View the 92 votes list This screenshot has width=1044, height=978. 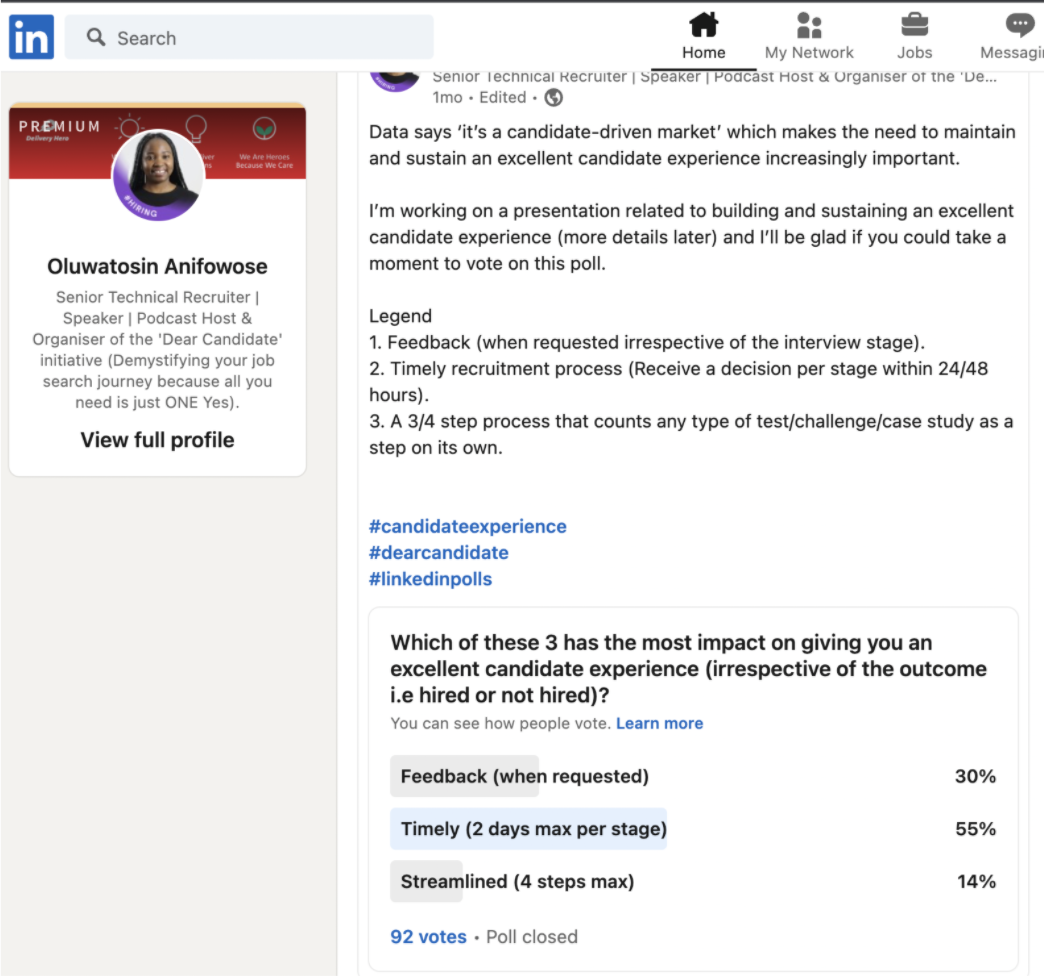[428, 937]
